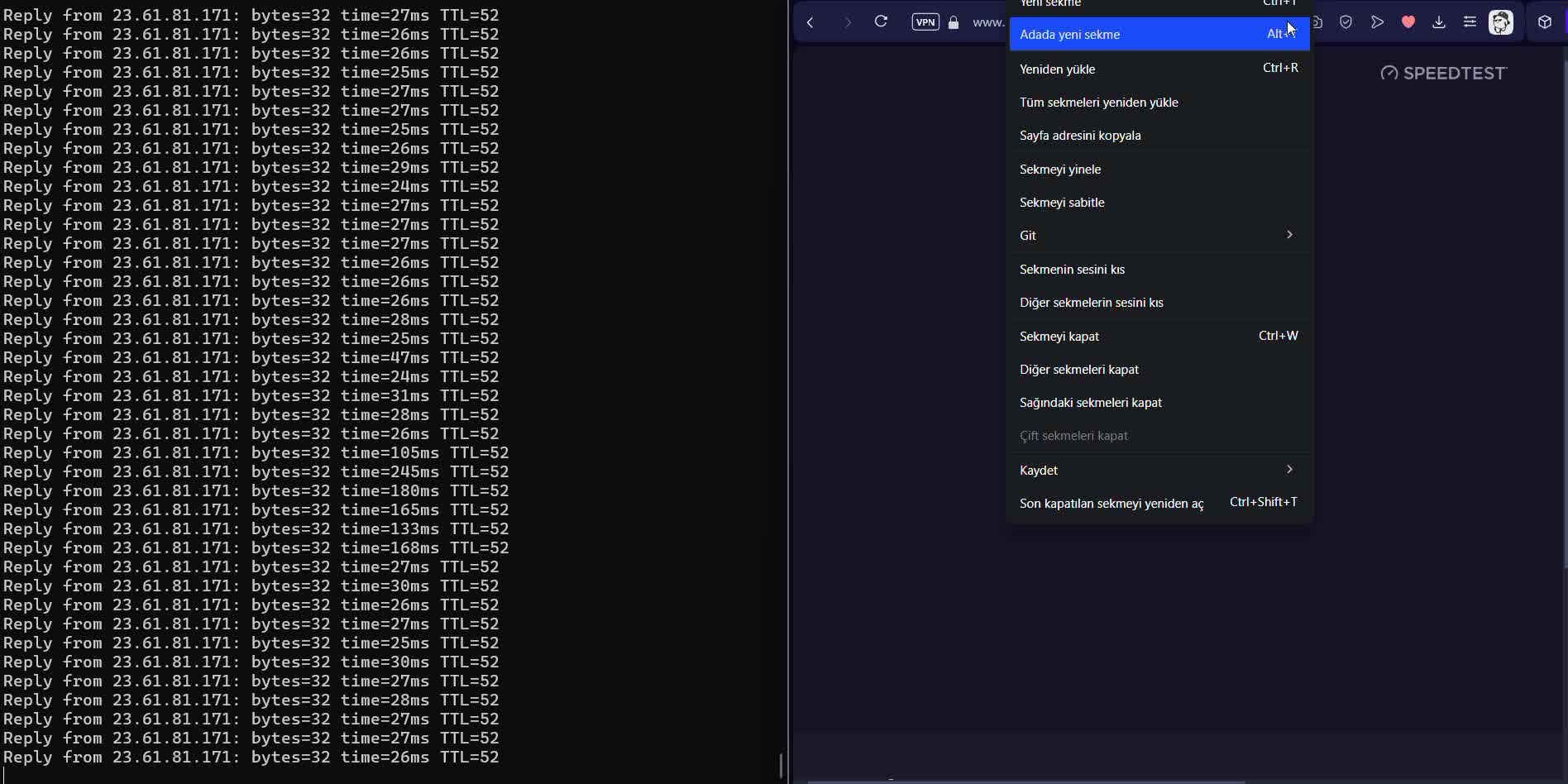Click the browser back arrow

coord(810,22)
